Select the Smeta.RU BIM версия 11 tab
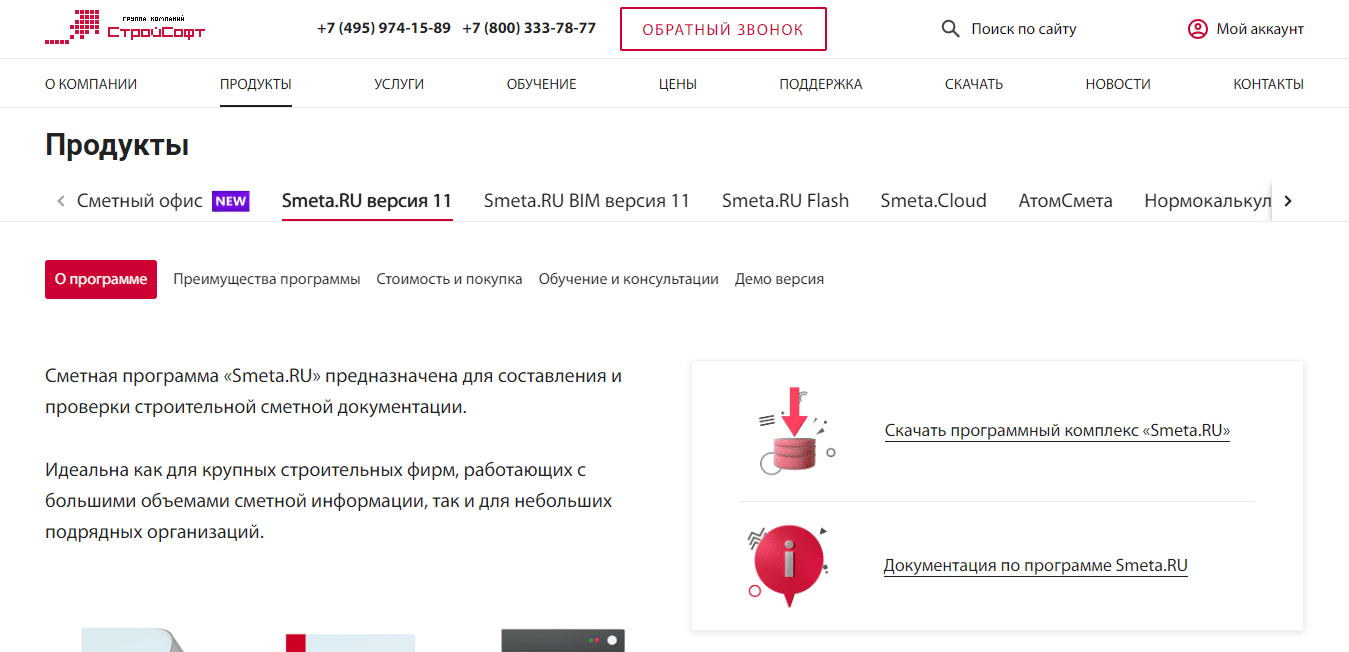The image size is (1349, 652). coord(587,201)
